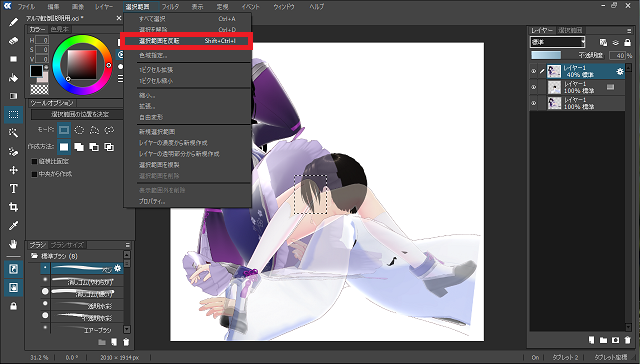Choose the Select Pen tool
640x364 pixels.
pos(13,151)
